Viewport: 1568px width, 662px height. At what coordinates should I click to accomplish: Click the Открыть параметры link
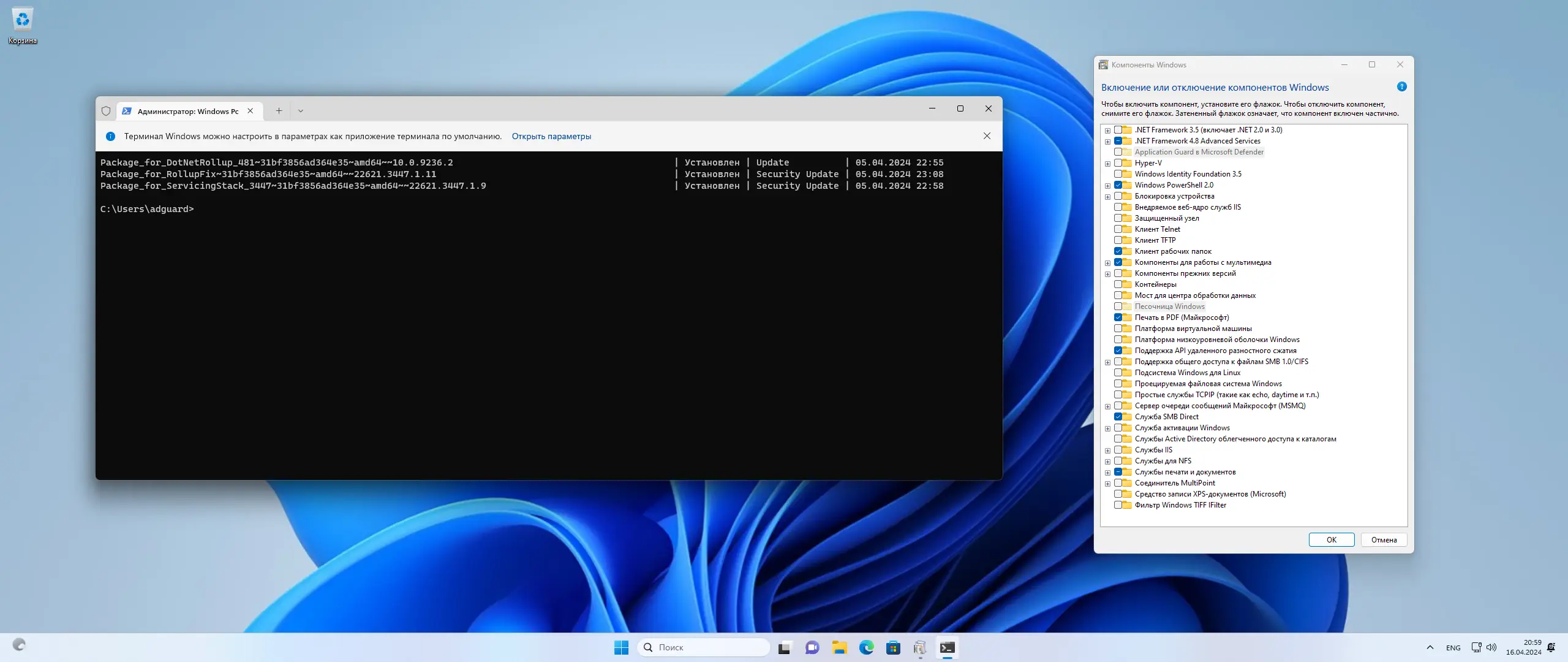coord(551,137)
